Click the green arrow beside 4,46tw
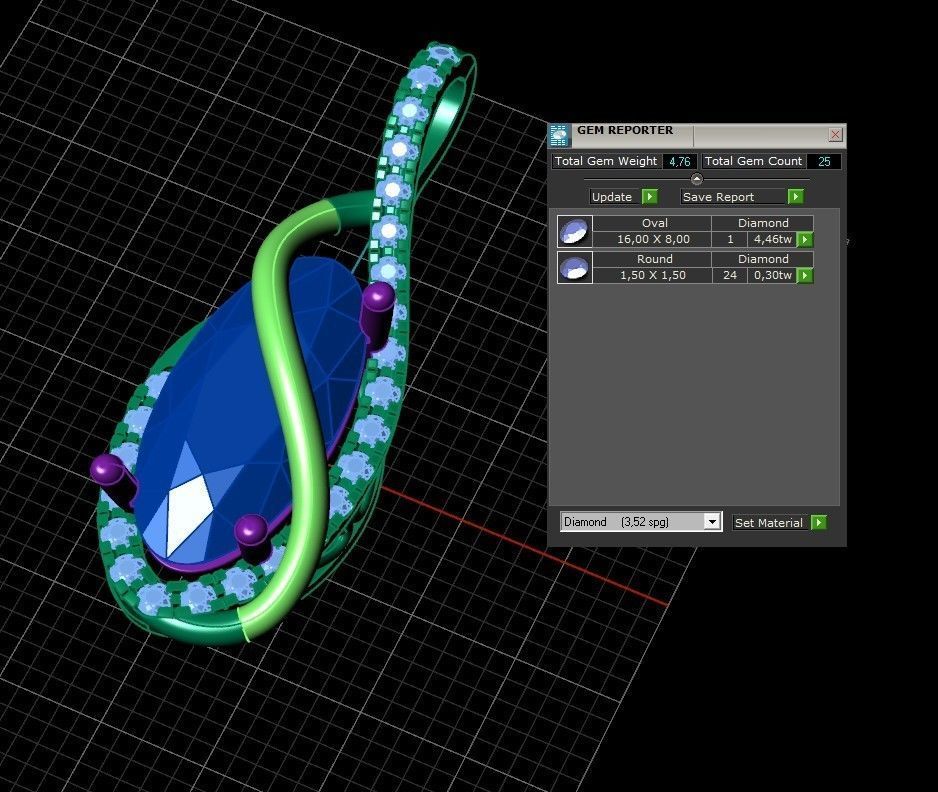Image resolution: width=938 pixels, height=792 pixels. tap(805, 240)
